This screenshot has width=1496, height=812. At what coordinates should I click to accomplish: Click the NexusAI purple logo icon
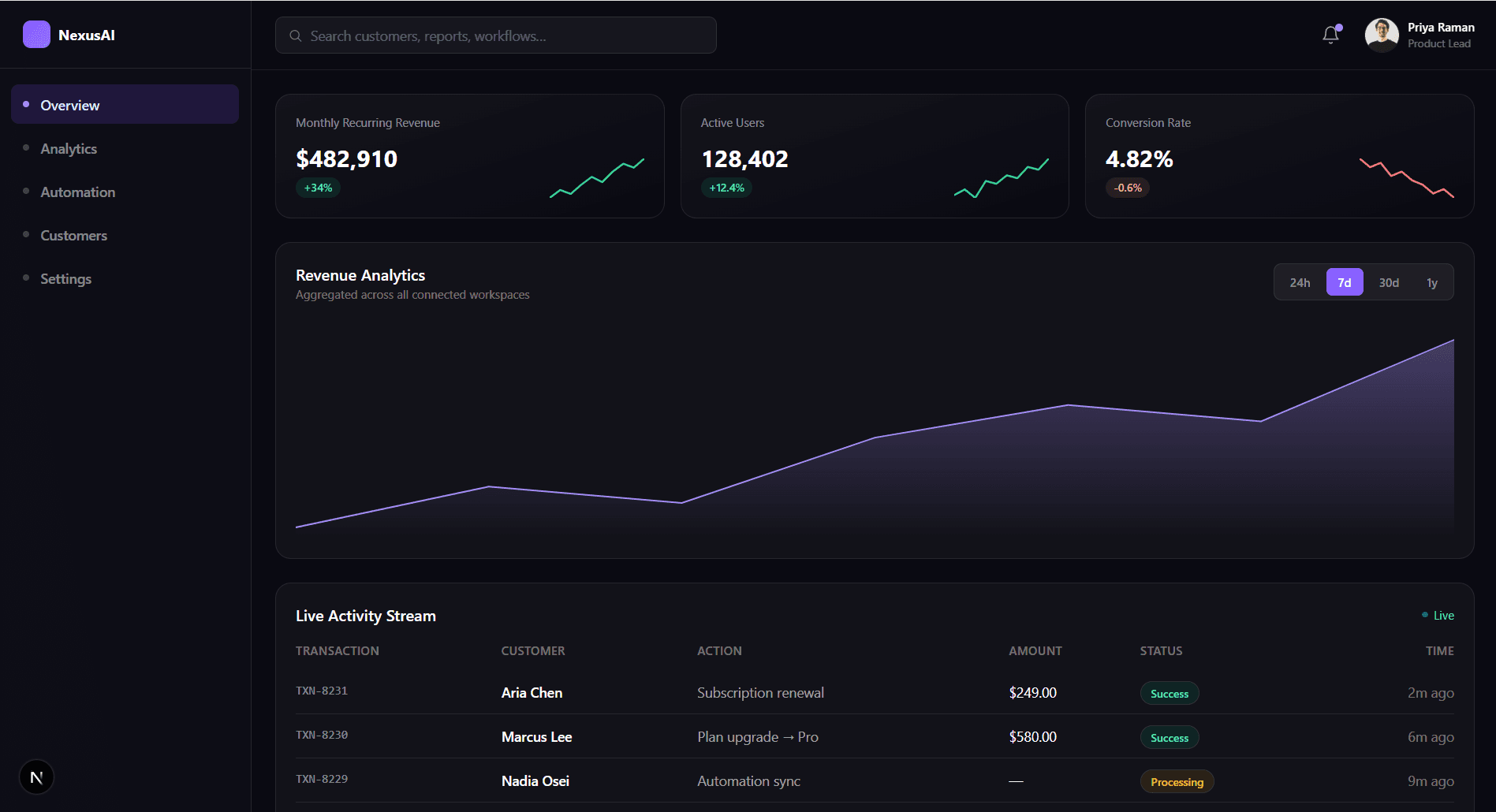pyautogui.click(x=36, y=35)
